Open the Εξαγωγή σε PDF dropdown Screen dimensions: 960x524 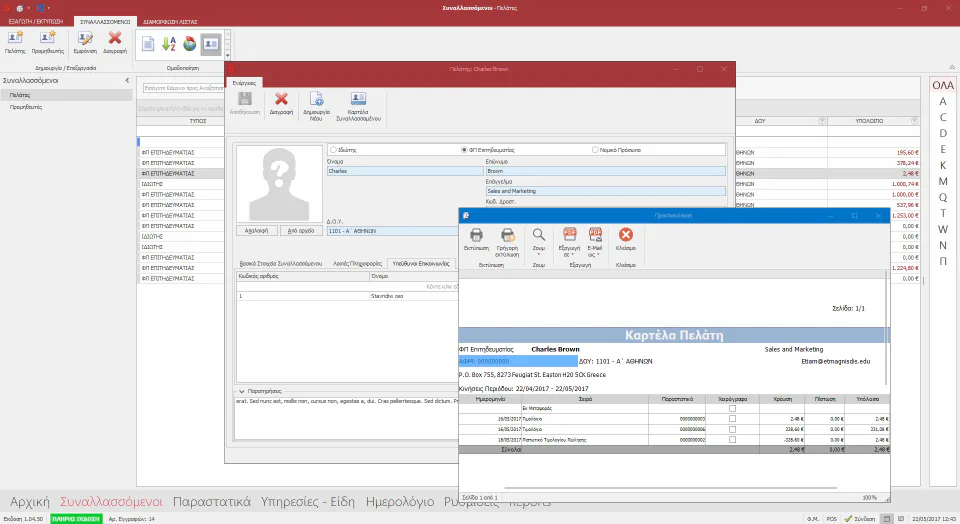[x=569, y=241]
